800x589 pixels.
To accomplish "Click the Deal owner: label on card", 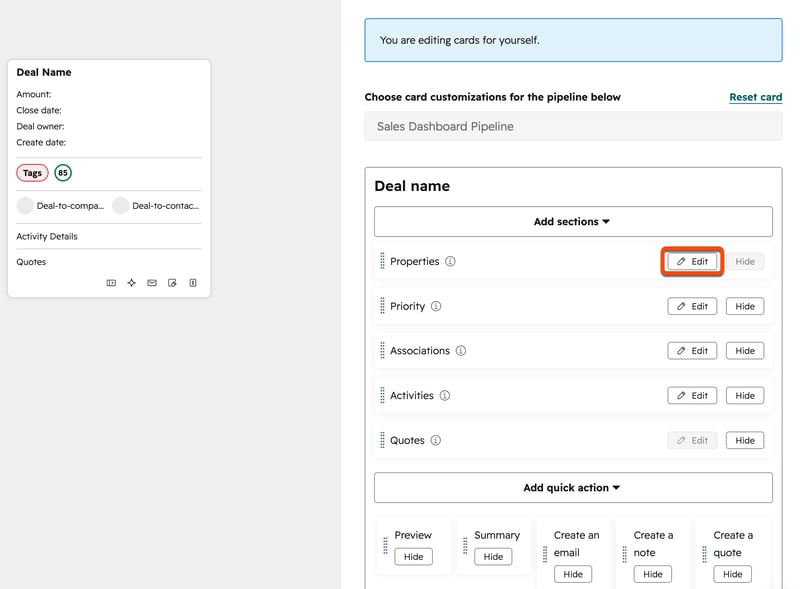I will pyautogui.click(x=40, y=127).
